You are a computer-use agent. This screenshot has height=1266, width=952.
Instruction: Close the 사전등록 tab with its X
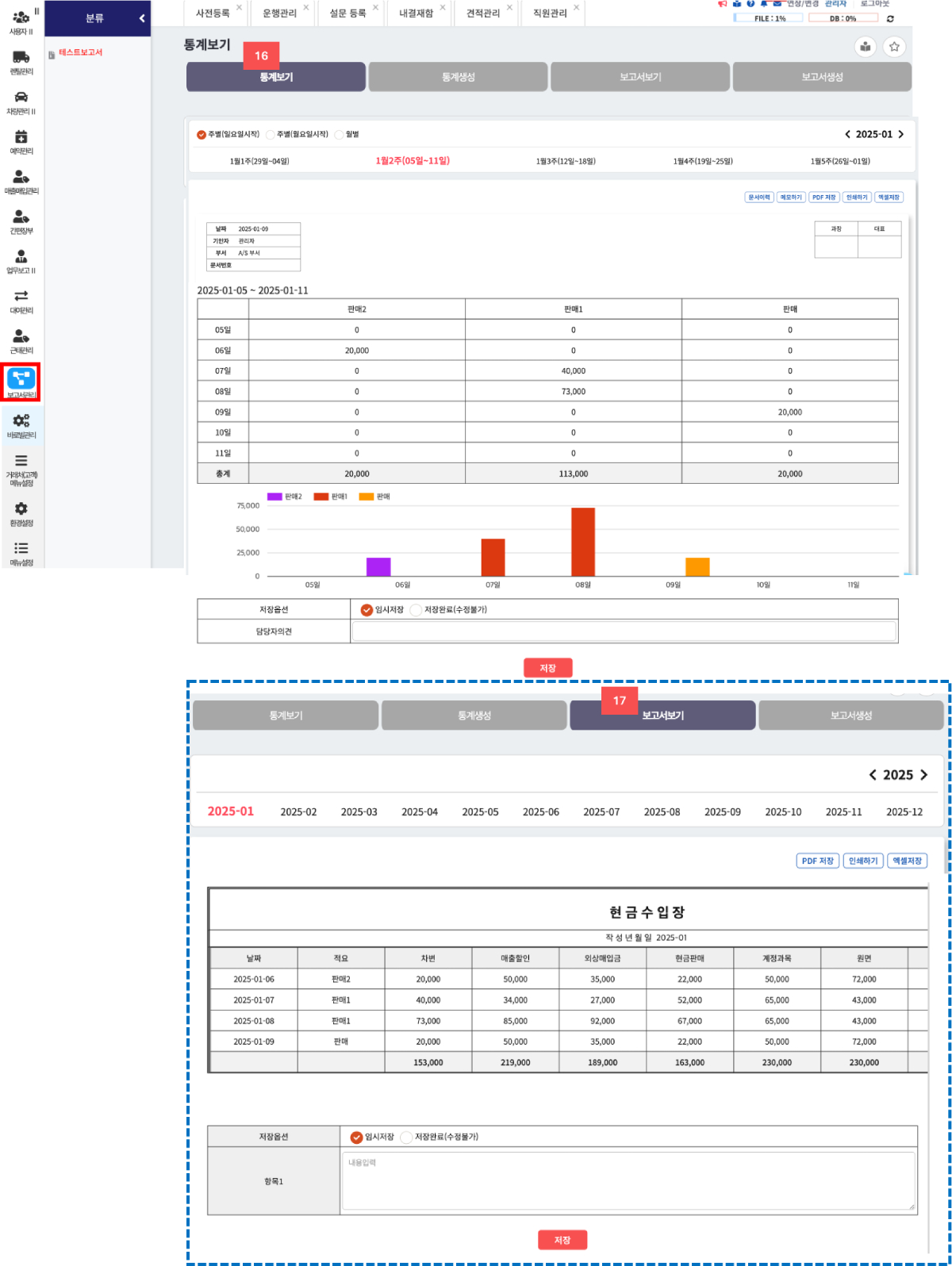tap(239, 7)
